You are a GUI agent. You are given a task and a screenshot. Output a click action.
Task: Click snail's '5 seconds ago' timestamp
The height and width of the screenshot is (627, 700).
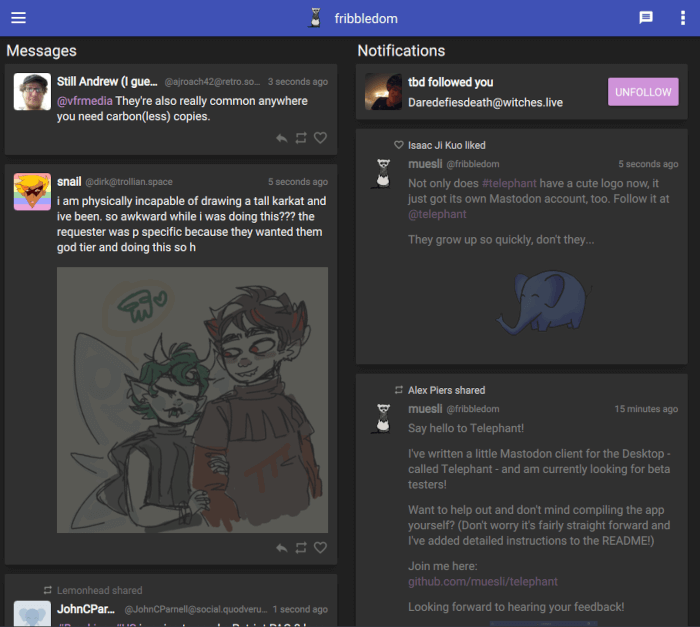[298, 182]
